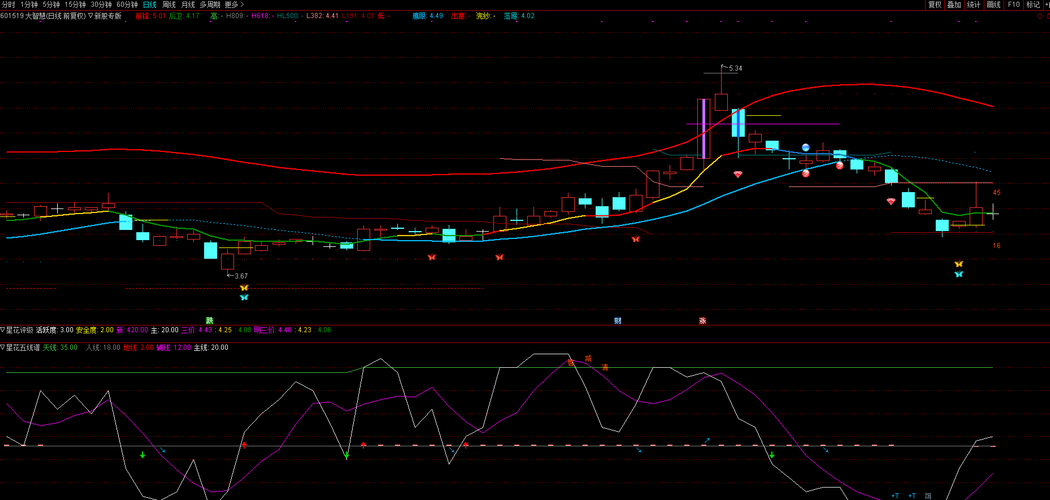Click the 明三价 4.40 label
1050x500 pixels.
pos(273,330)
